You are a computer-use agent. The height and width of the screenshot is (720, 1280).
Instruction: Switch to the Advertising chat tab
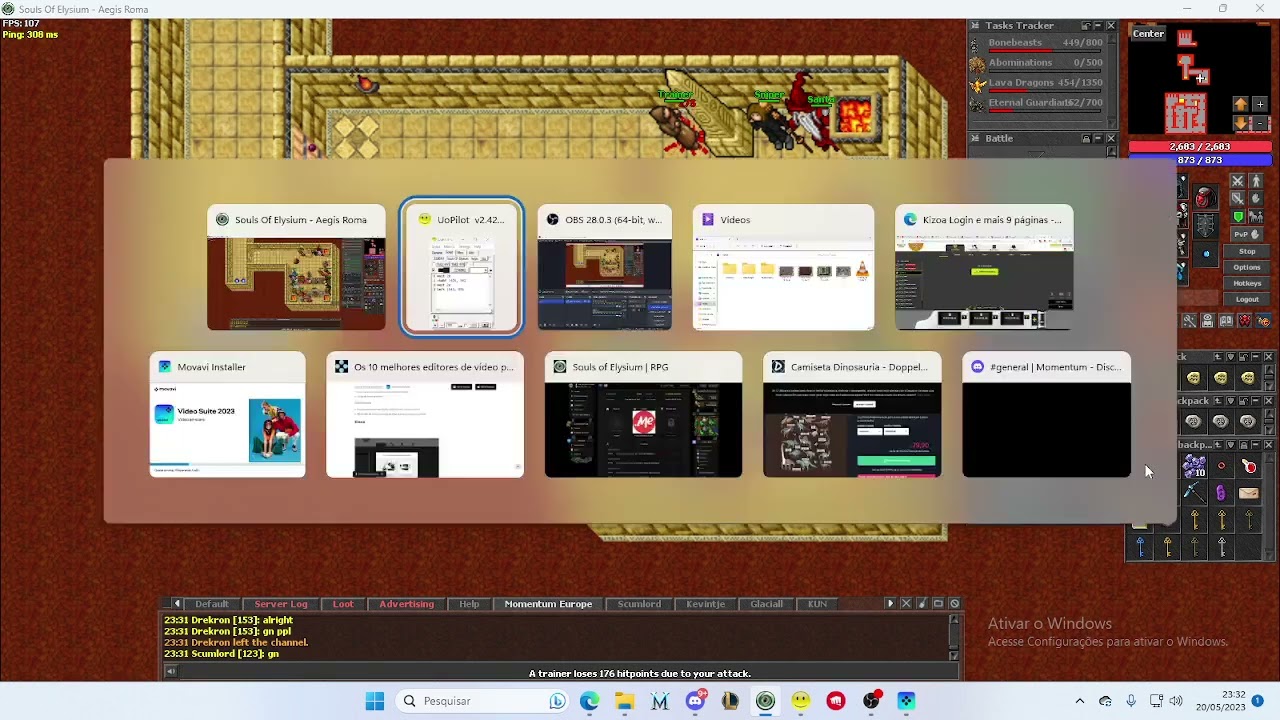click(x=406, y=604)
